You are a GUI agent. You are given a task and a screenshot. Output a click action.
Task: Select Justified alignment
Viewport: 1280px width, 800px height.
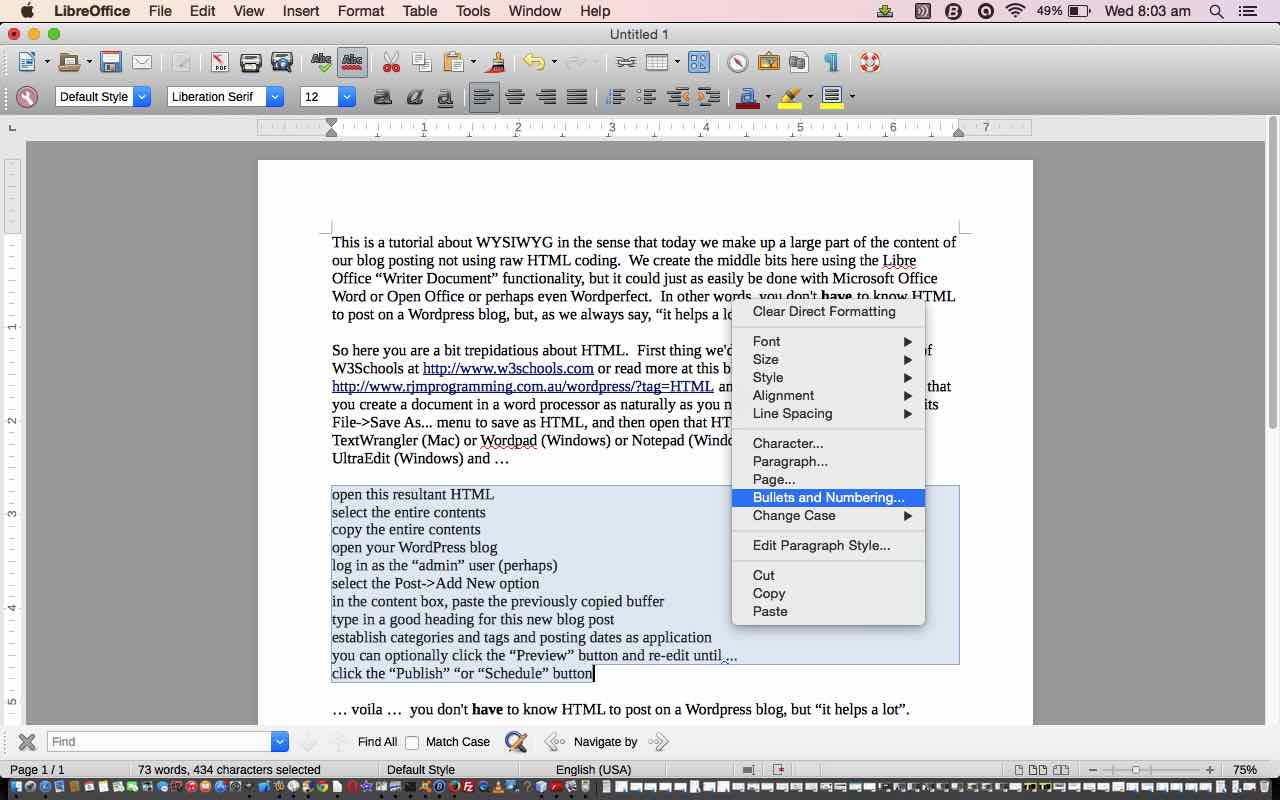tap(577, 97)
